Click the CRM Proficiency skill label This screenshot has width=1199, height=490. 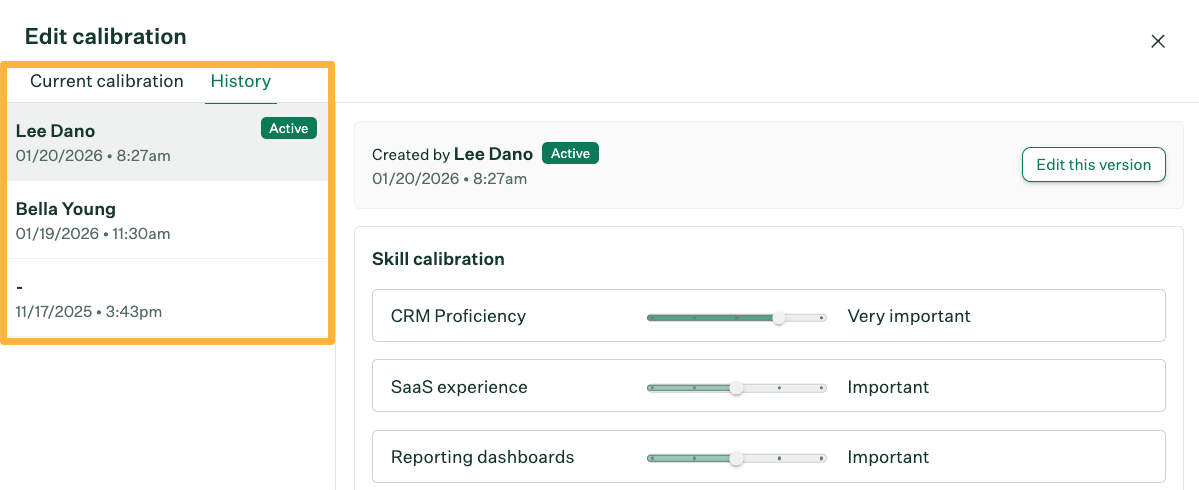pyautogui.click(x=458, y=316)
